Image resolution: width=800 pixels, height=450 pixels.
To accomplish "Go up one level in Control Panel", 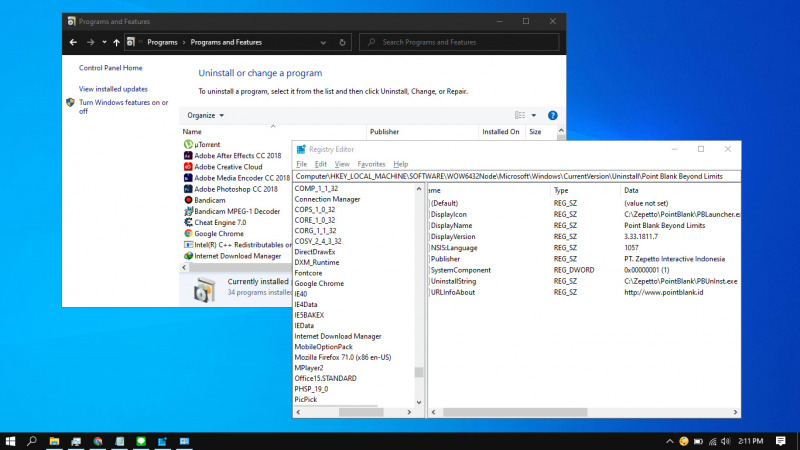I will 116,42.
